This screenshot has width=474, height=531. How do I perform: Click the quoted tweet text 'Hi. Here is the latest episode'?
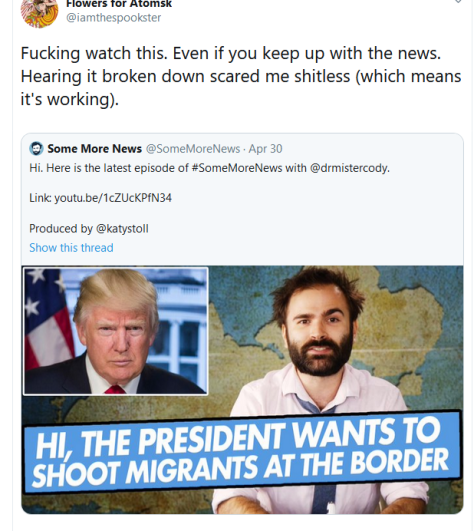click(210, 168)
